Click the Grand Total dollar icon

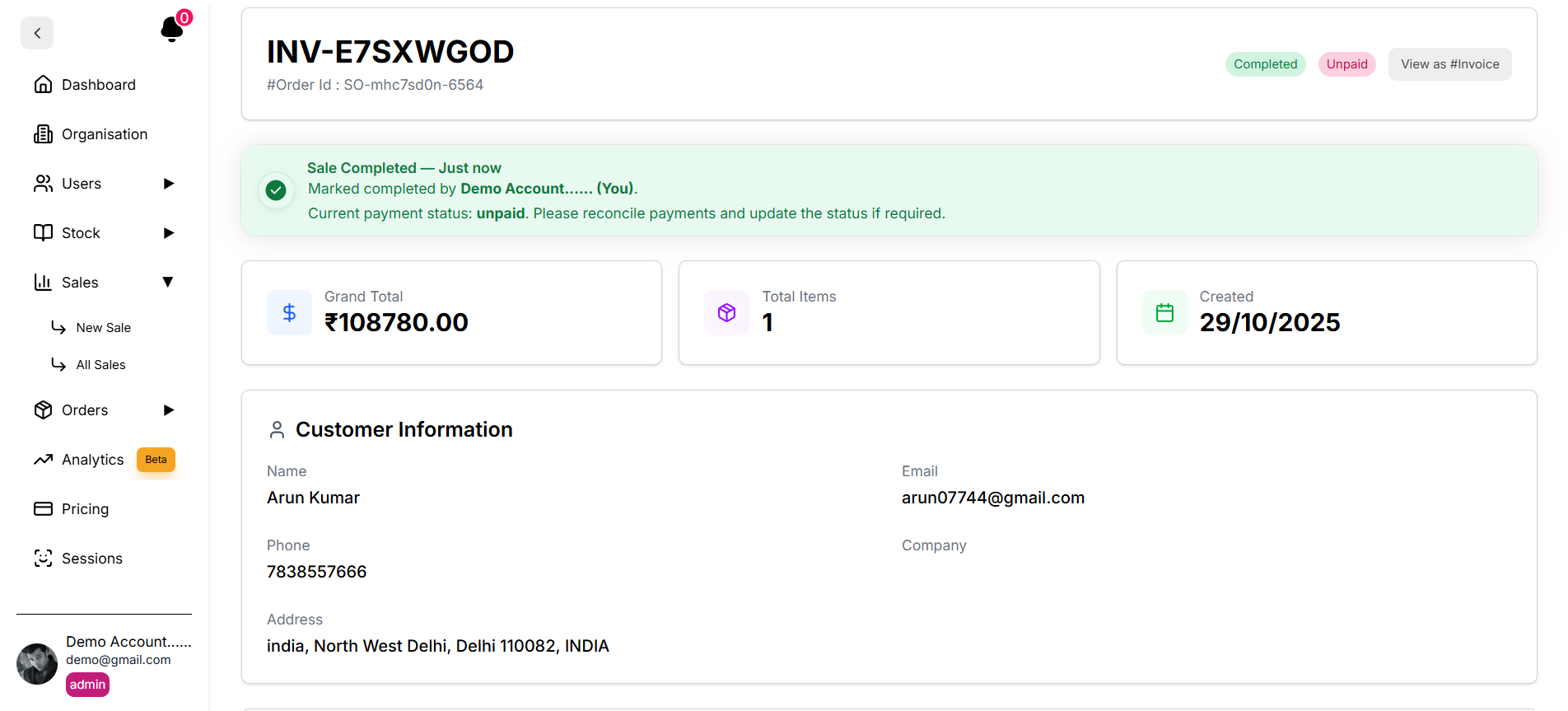[x=289, y=313]
